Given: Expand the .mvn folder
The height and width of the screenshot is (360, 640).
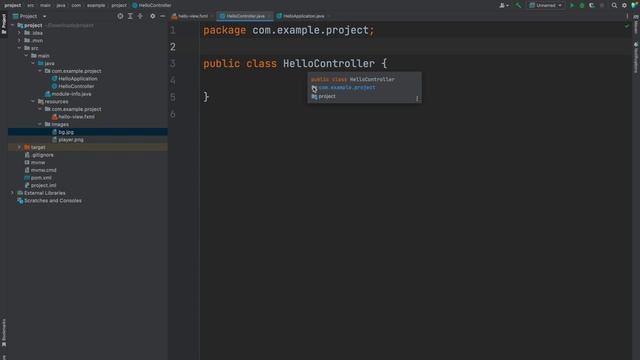Looking at the screenshot, I should 19,40.
